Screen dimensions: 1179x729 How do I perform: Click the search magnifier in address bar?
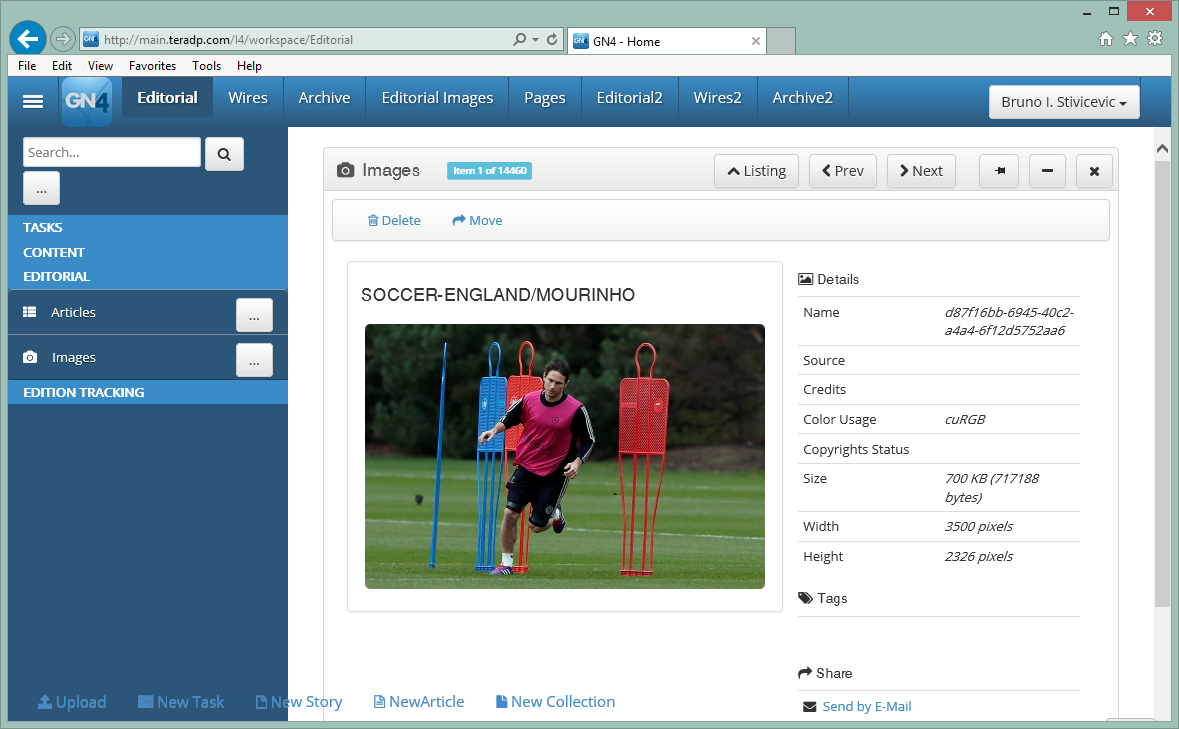519,39
